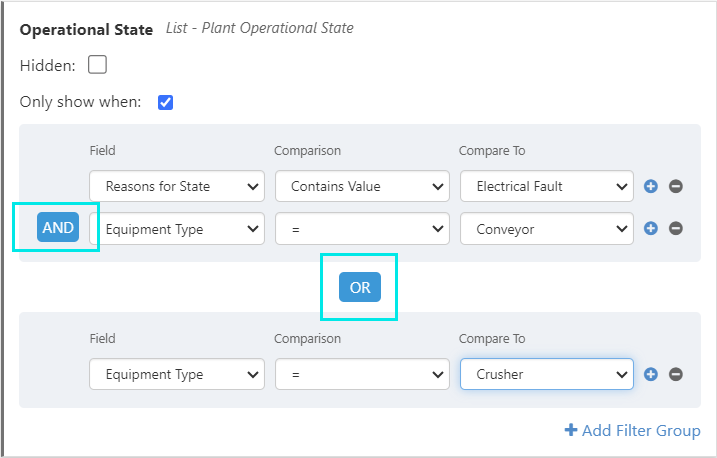Expand the Electrical Fault compare-to dropdown

tap(546, 186)
